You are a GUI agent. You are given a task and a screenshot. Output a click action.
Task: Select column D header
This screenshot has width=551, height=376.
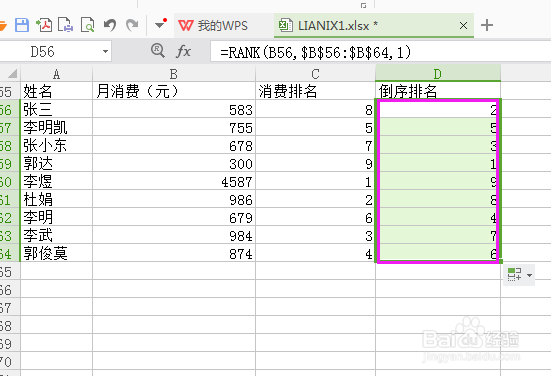(438, 73)
